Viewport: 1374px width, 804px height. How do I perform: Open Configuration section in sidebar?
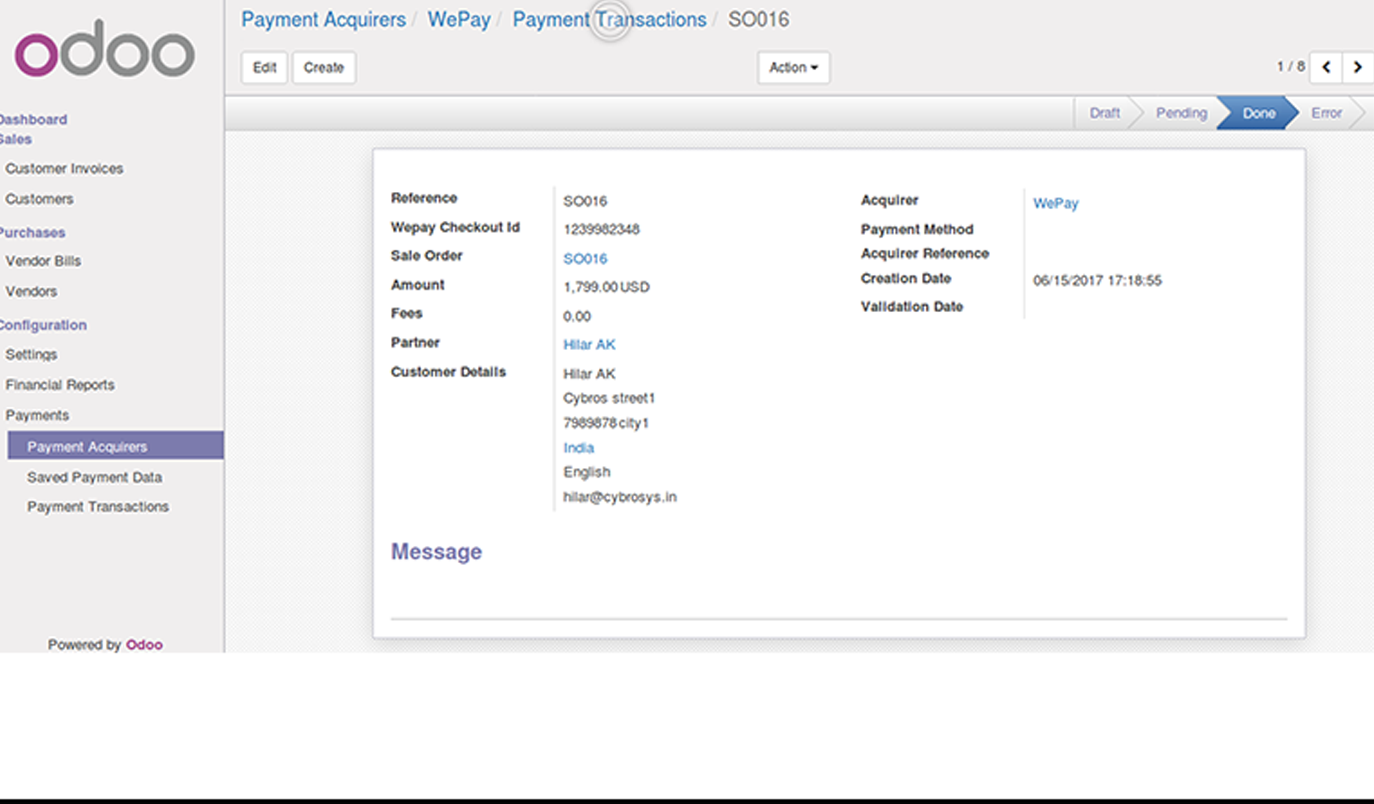(x=43, y=325)
